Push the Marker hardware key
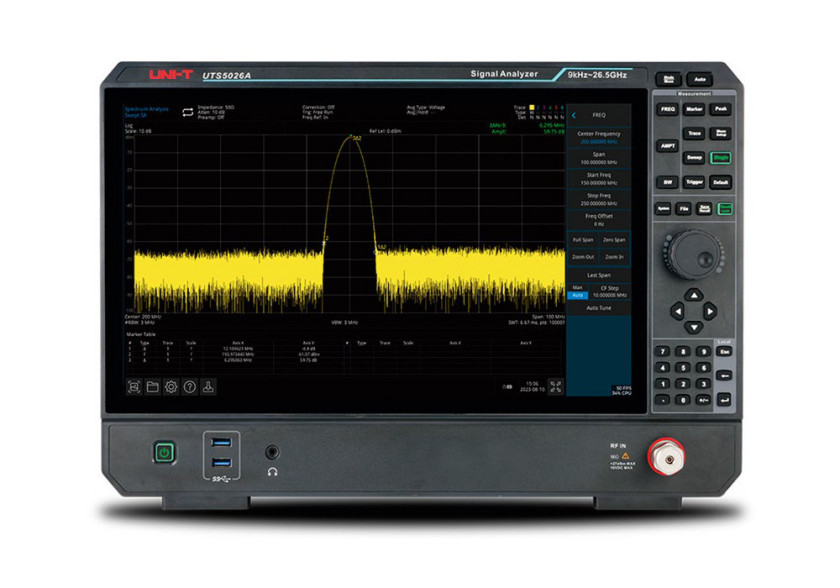The width and height of the screenshot is (840, 588). pyautogui.click(x=694, y=109)
